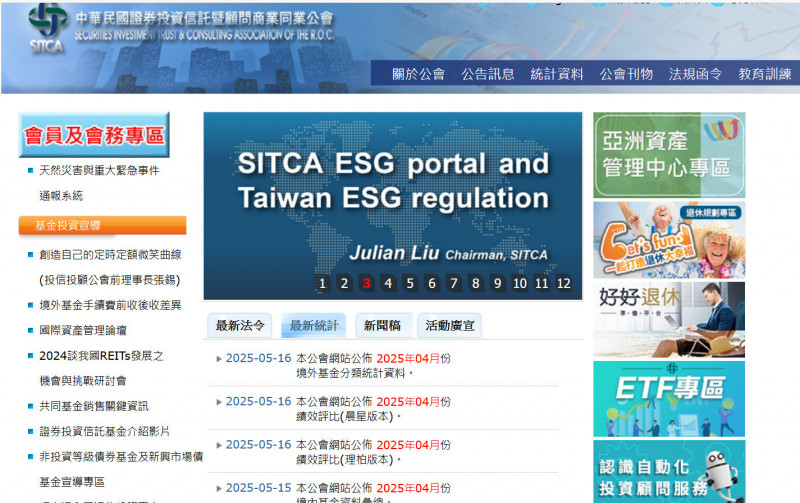This screenshot has width=800, height=503.
Task: Open 績效評比(晨星版本) news item
Action: [373, 409]
